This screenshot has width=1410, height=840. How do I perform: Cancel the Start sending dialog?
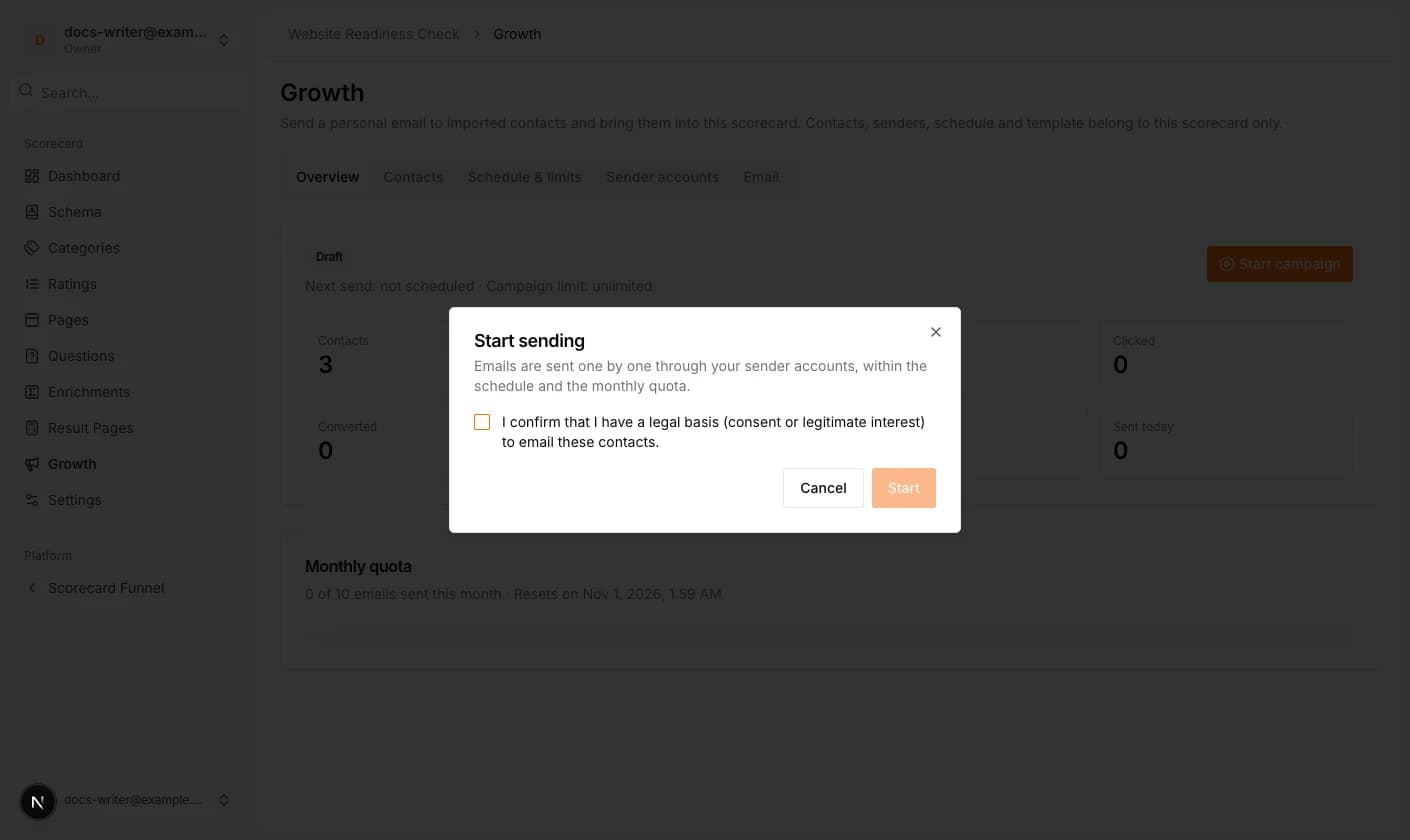coord(823,488)
